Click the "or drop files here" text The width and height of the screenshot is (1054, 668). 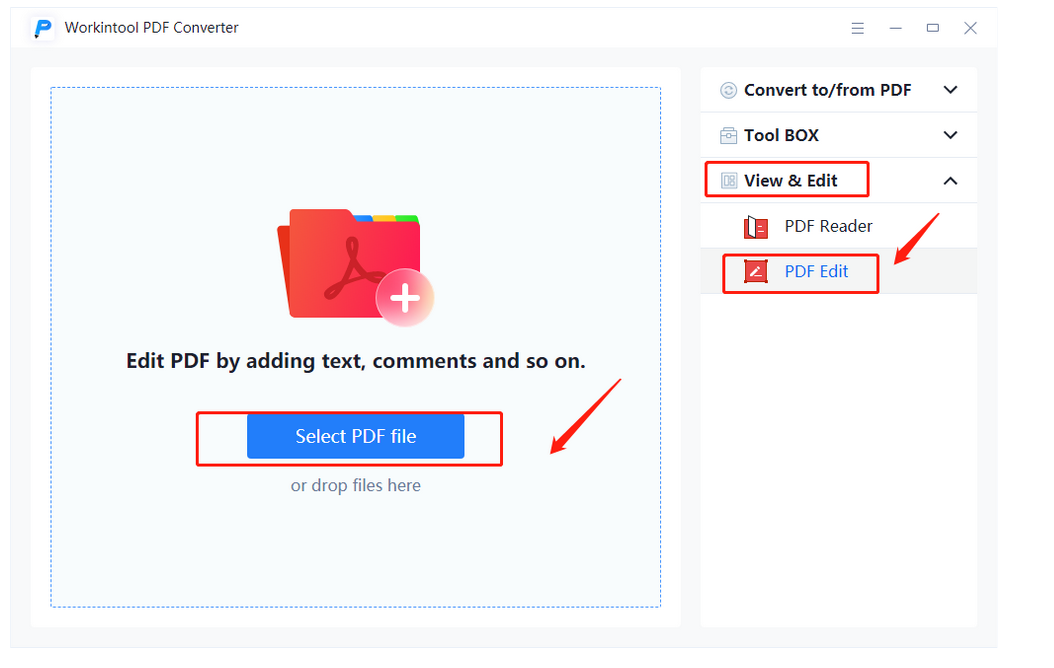coord(355,485)
